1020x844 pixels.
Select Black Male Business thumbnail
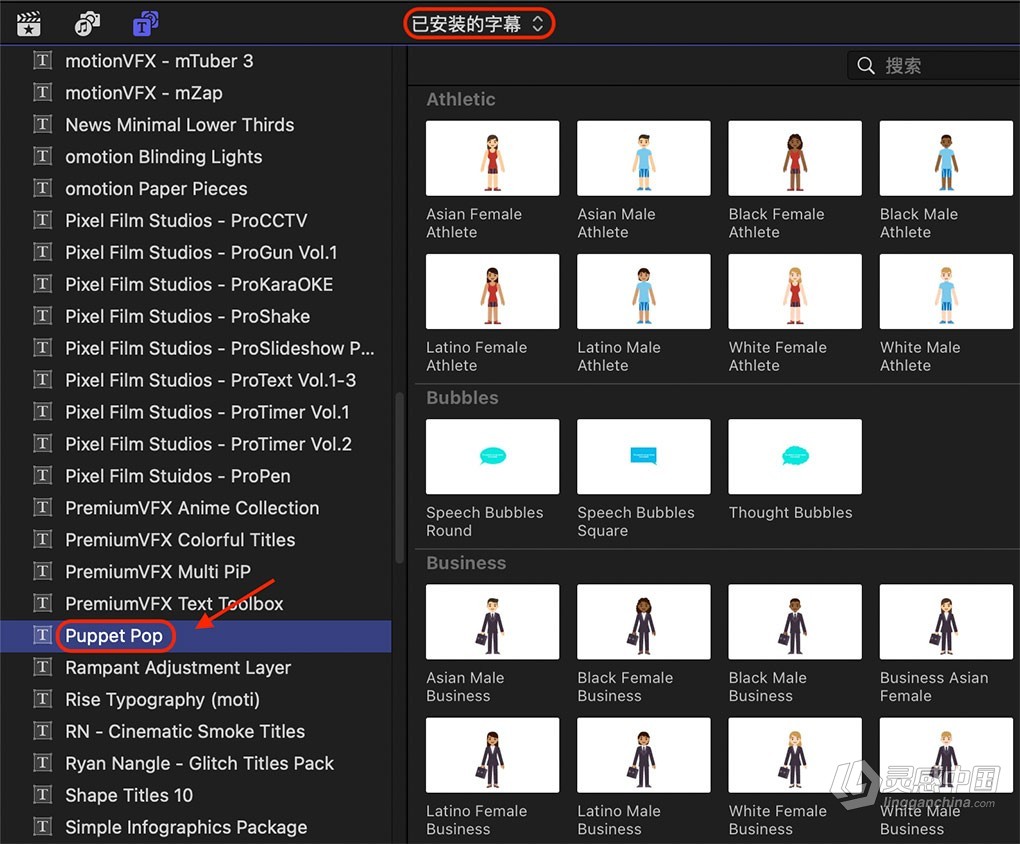795,622
